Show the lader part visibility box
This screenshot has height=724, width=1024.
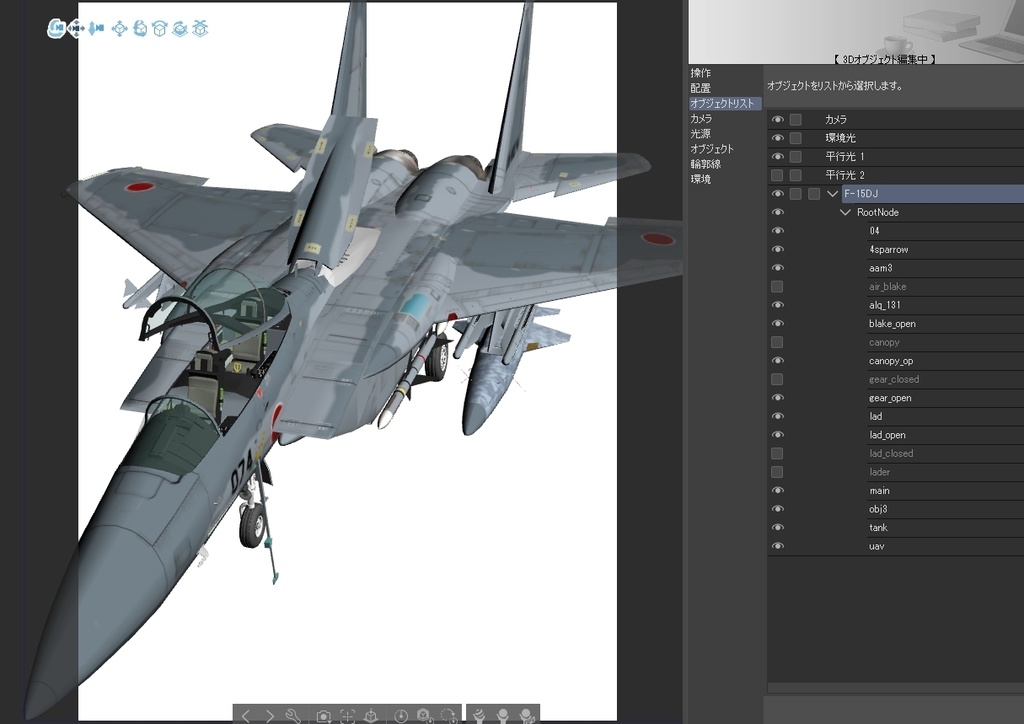[x=777, y=472]
